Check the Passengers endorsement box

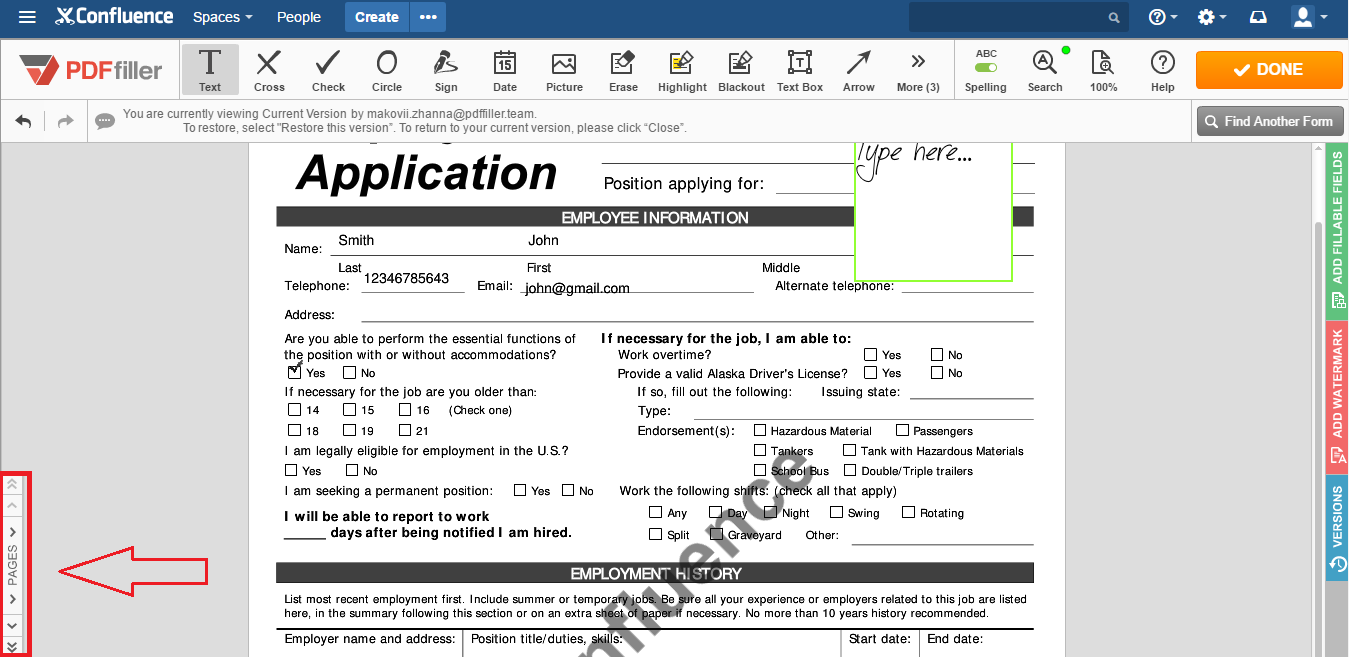coord(902,430)
